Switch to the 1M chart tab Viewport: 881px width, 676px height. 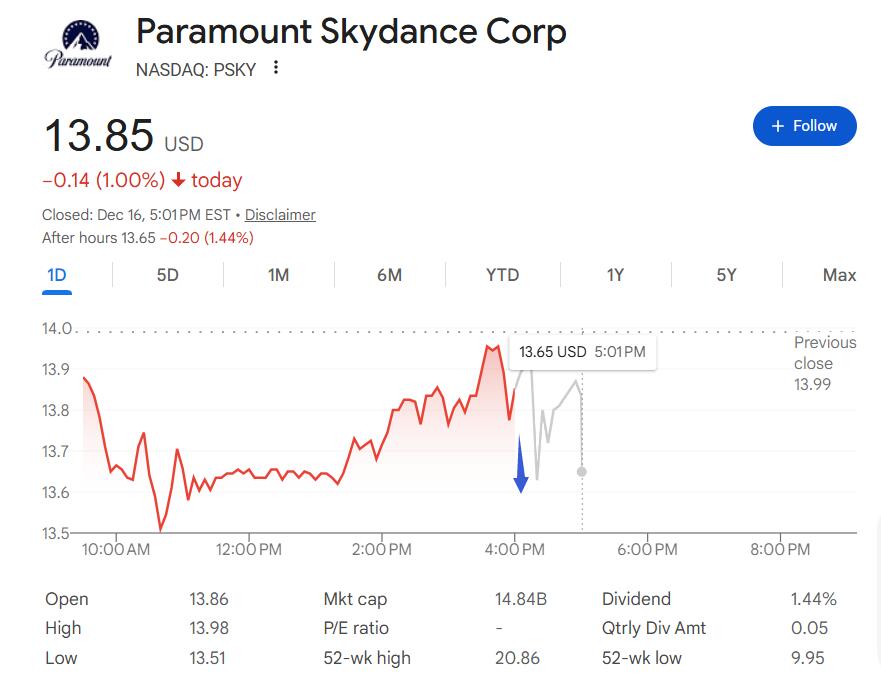point(278,275)
